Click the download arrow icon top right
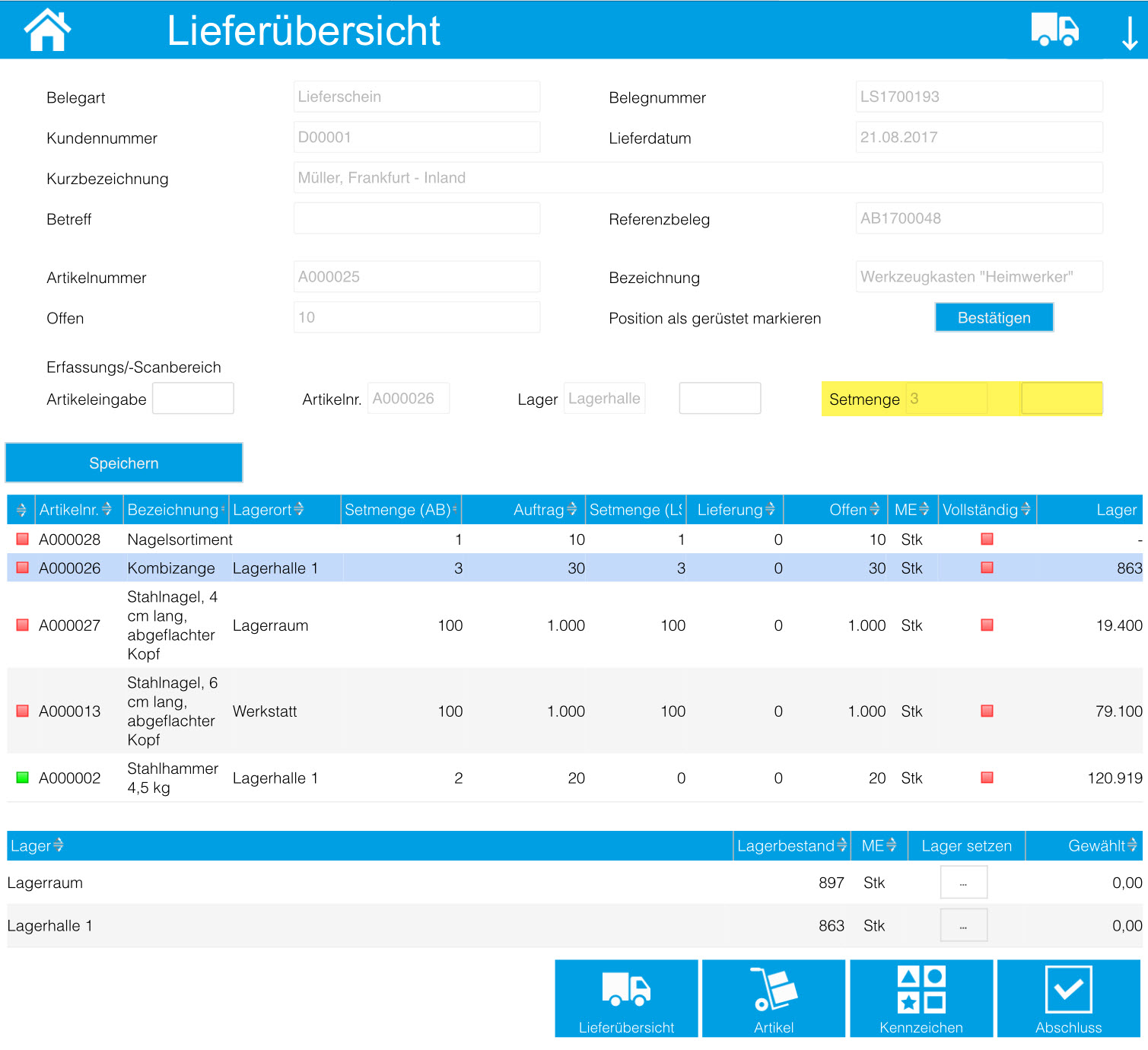 pyautogui.click(x=1129, y=30)
